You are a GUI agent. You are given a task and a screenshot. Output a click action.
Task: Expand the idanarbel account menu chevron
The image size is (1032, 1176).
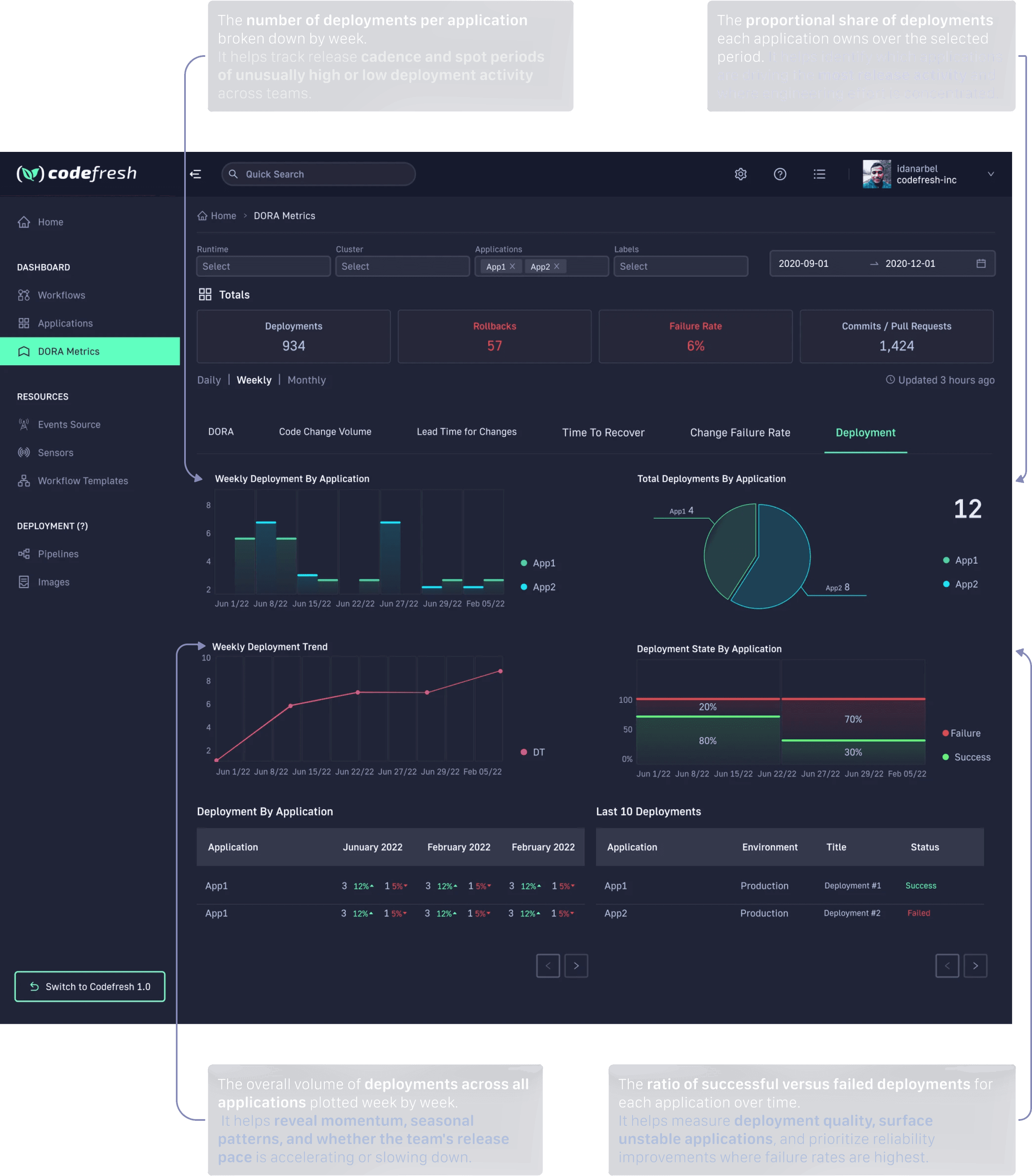click(991, 174)
